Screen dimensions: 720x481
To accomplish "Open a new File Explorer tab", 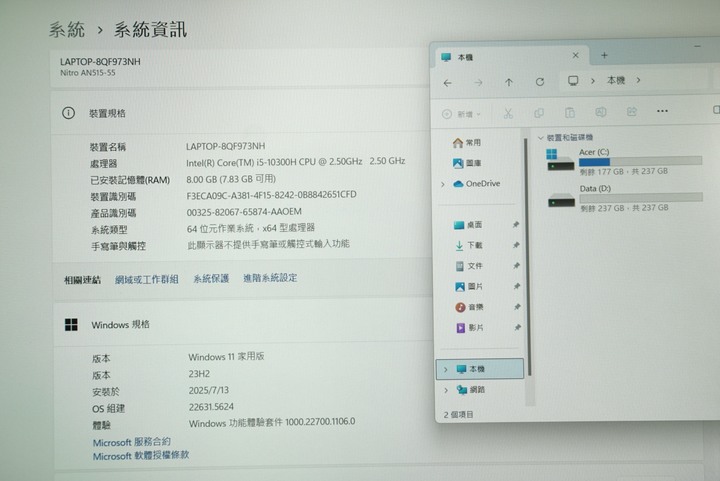I will (604, 56).
